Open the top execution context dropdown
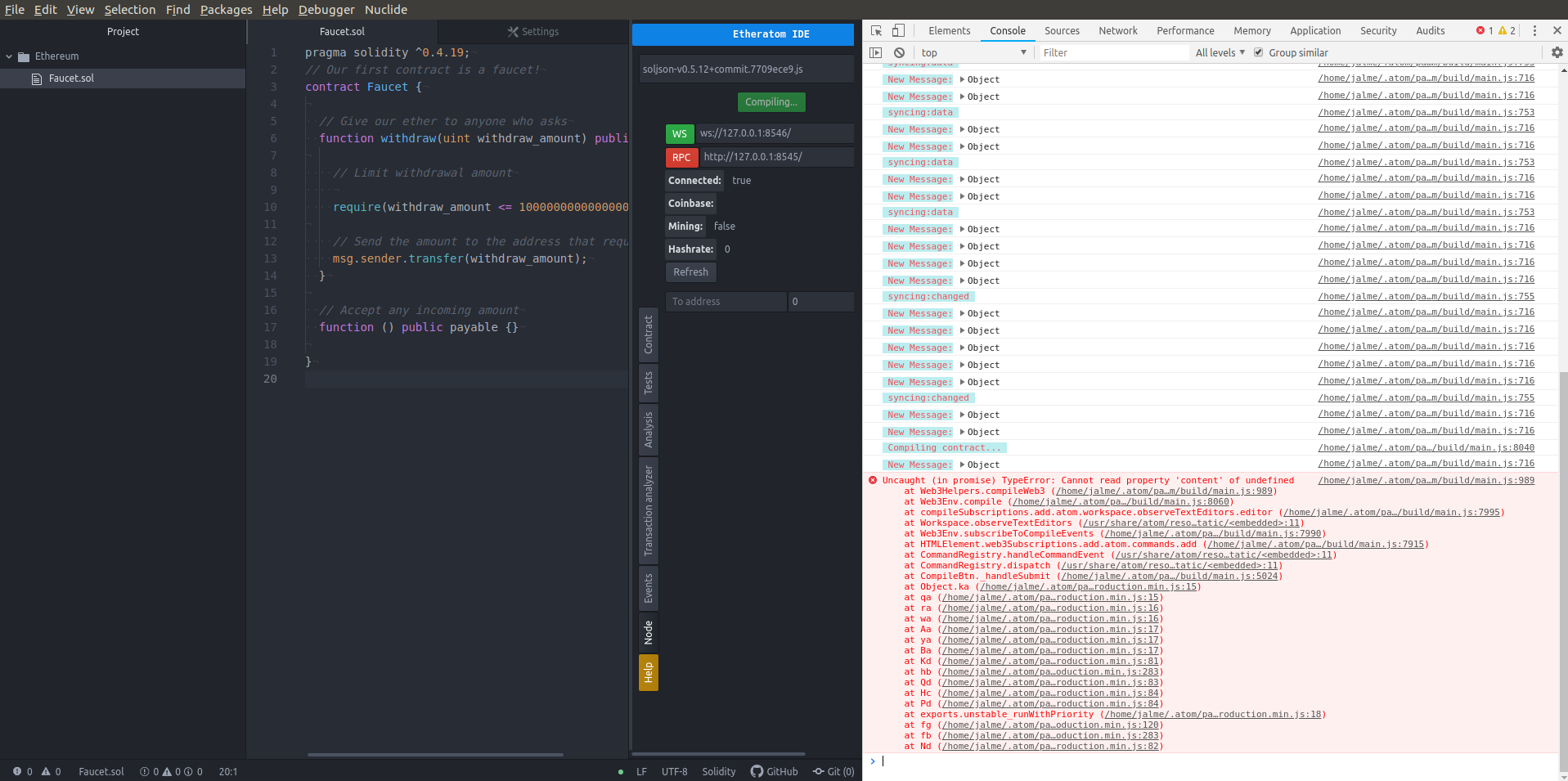The image size is (1568, 781). (973, 52)
